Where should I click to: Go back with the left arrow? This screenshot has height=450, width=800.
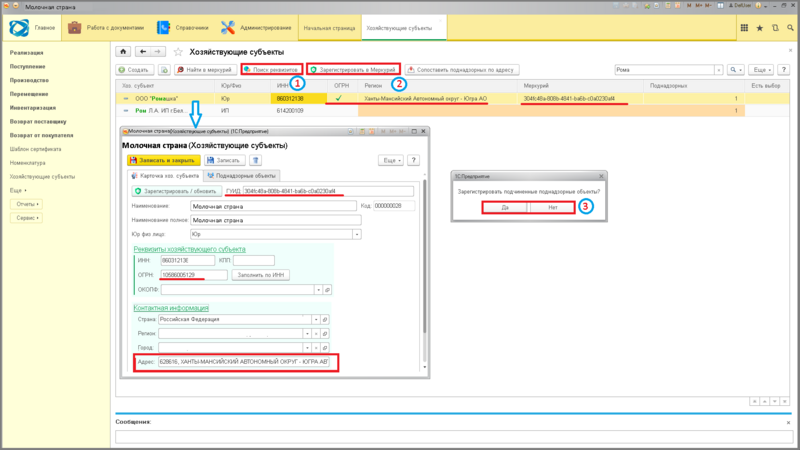pos(143,52)
